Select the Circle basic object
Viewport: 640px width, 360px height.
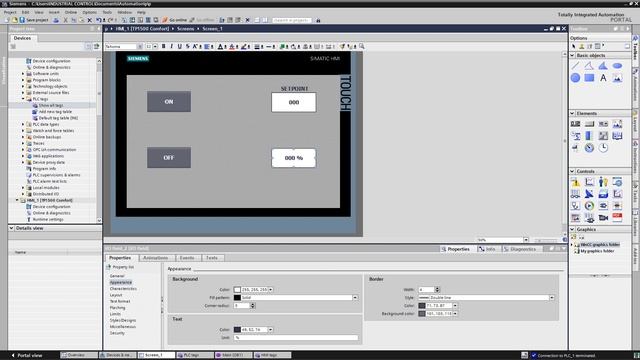pyautogui.click(x=576, y=78)
